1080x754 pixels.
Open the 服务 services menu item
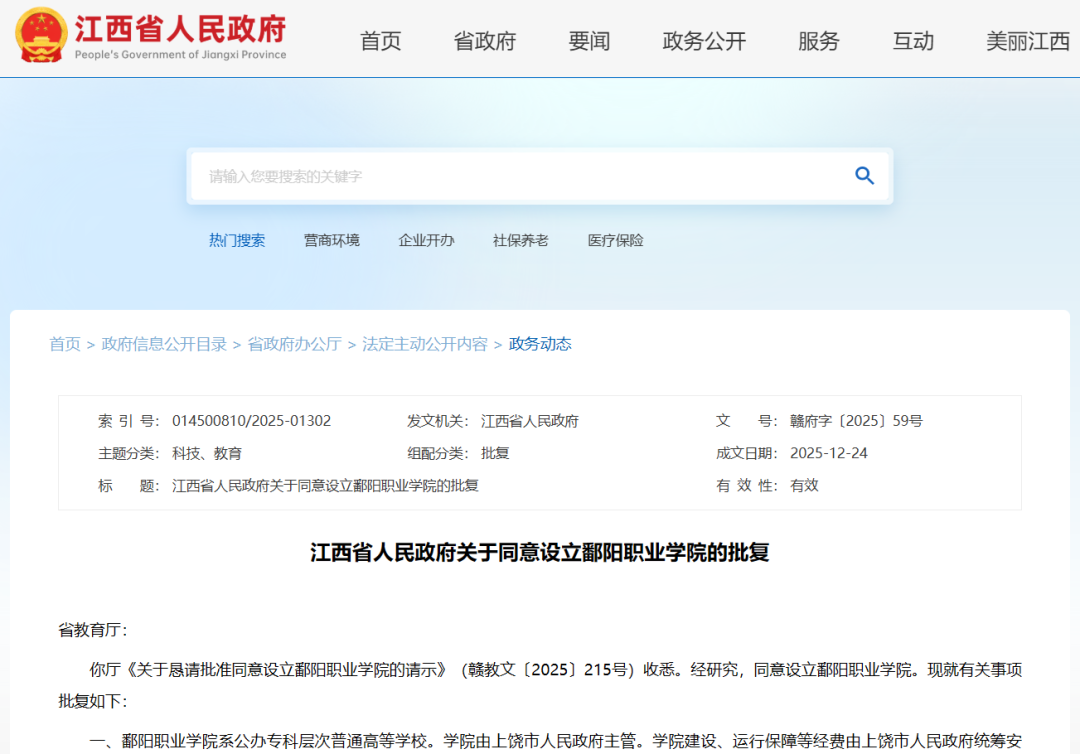click(819, 42)
